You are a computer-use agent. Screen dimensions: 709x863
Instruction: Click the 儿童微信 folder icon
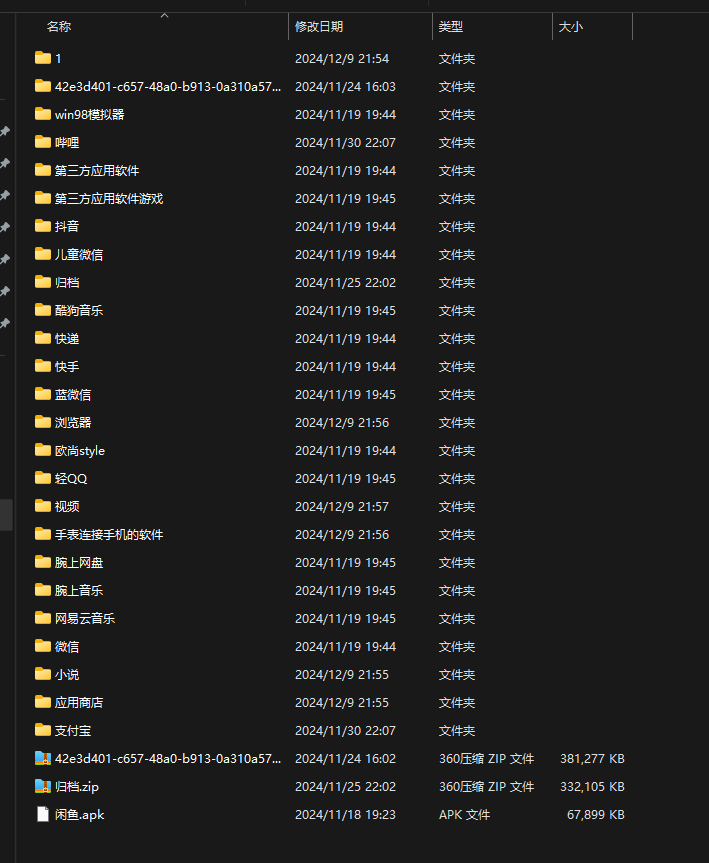click(42, 254)
